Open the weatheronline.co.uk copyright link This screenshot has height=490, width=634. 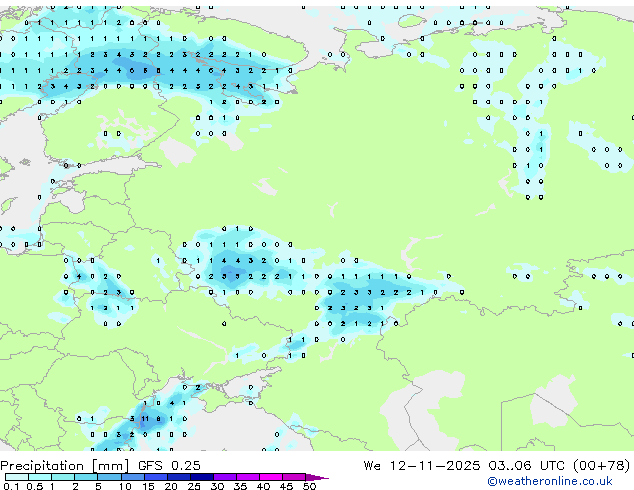(x=550, y=481)
